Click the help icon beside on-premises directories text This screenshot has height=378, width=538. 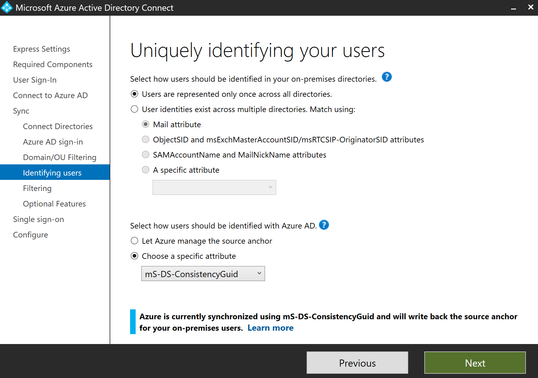pyautogui.click(x=386, y=77)
